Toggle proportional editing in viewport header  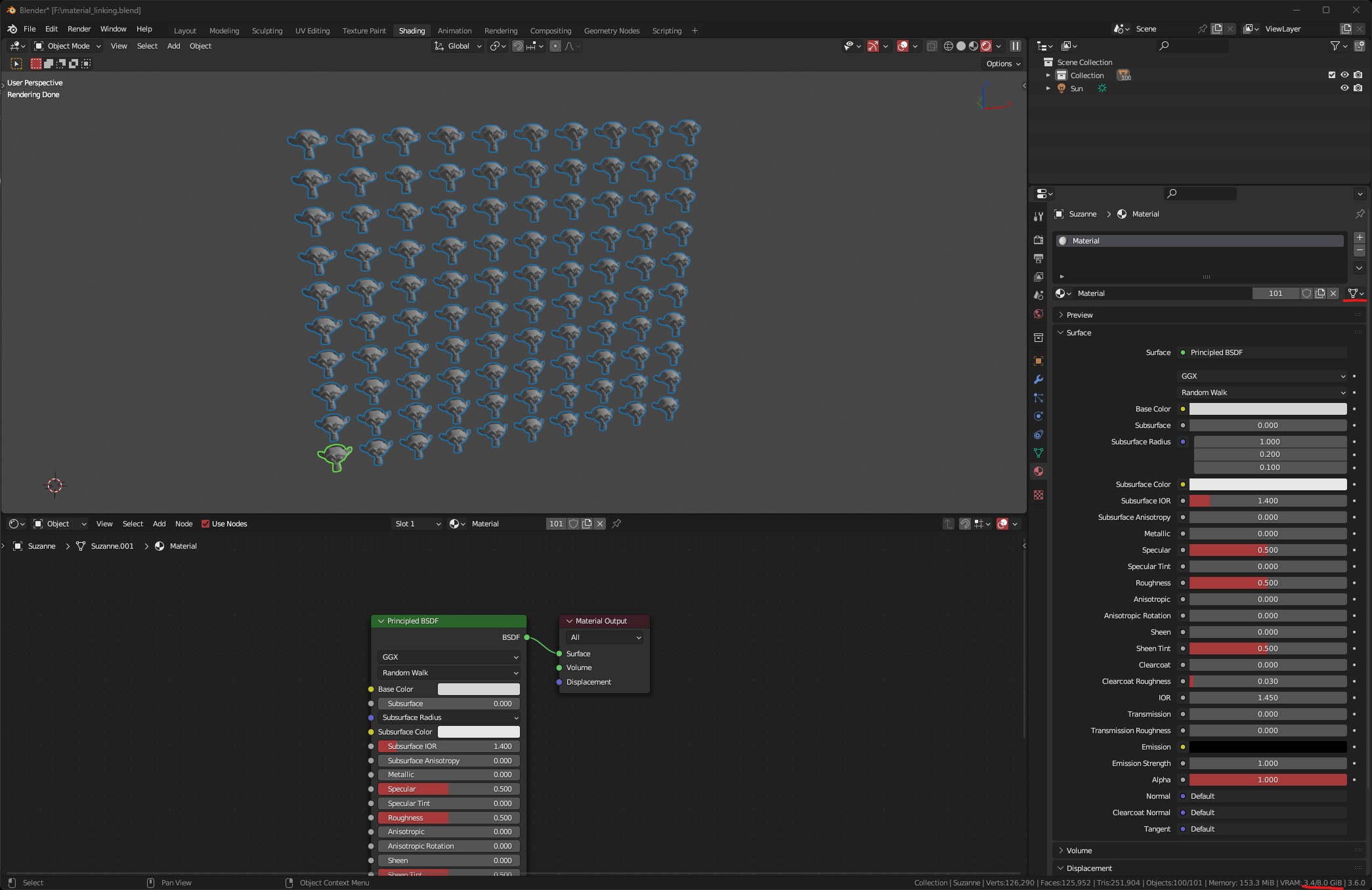tap(555, 46)
